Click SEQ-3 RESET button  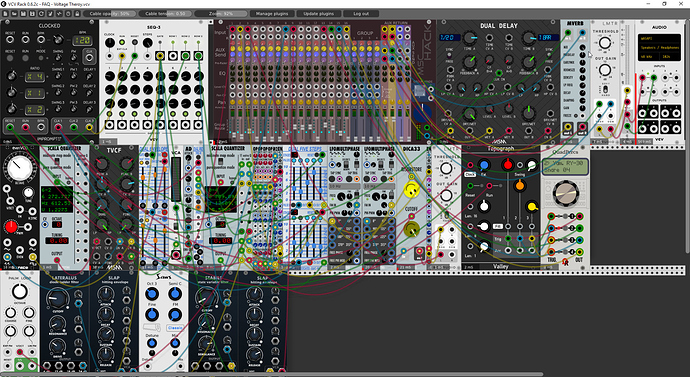click(135, 43)
